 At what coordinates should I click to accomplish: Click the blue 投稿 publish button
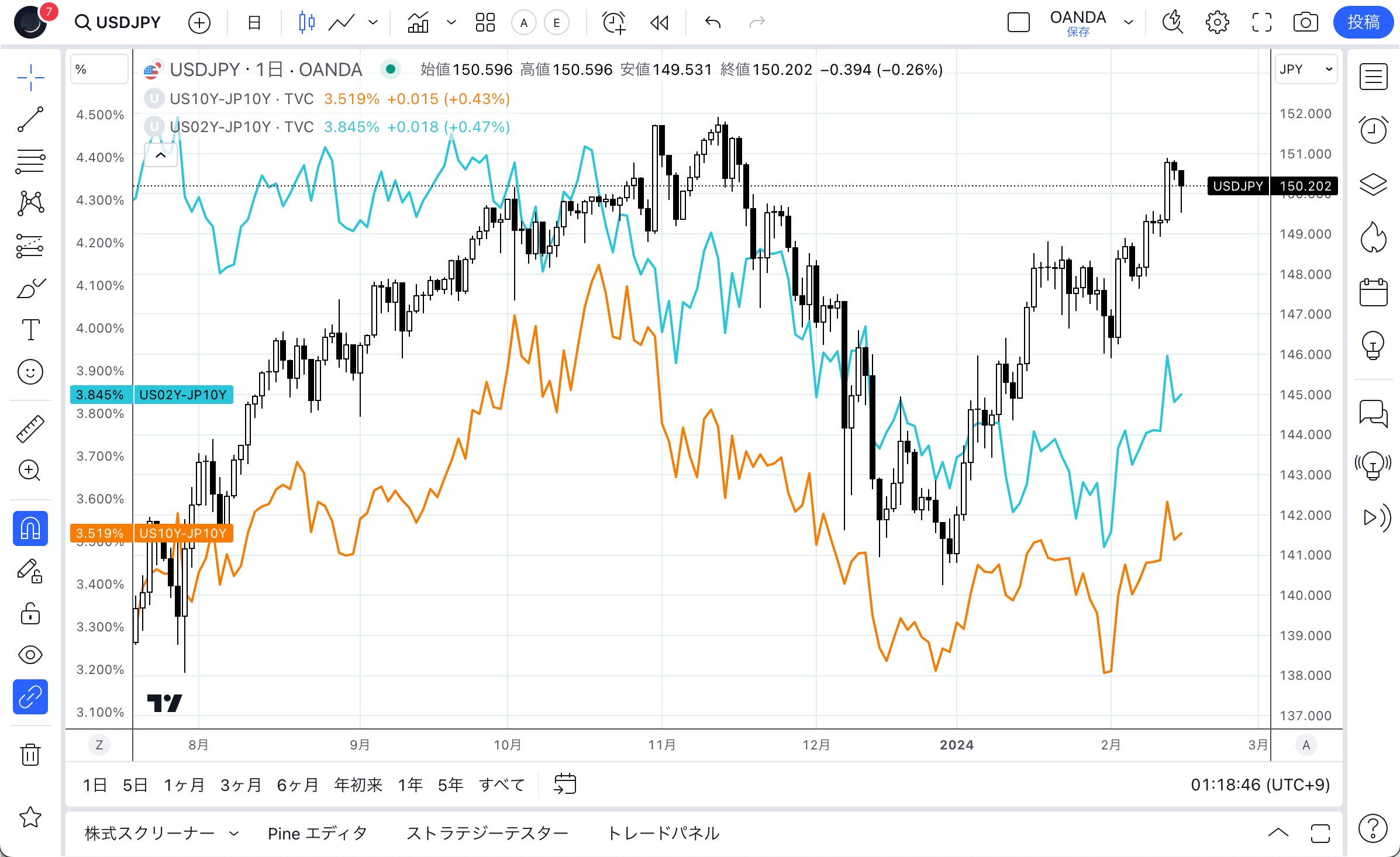tap(1363, 23)
